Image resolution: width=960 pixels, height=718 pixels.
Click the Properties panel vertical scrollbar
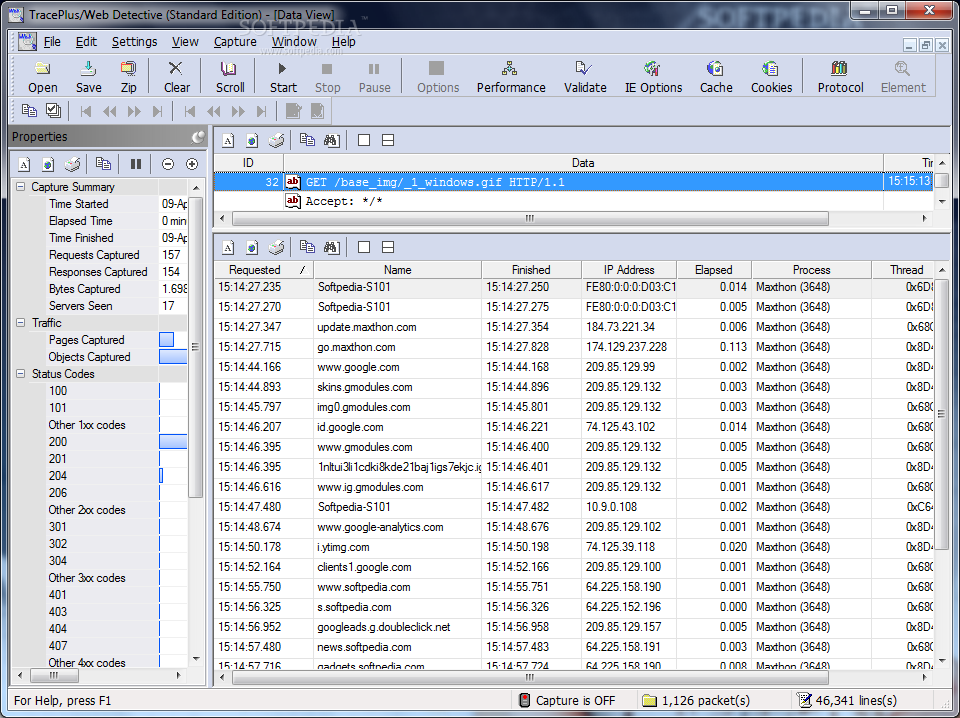coord(195,347)
